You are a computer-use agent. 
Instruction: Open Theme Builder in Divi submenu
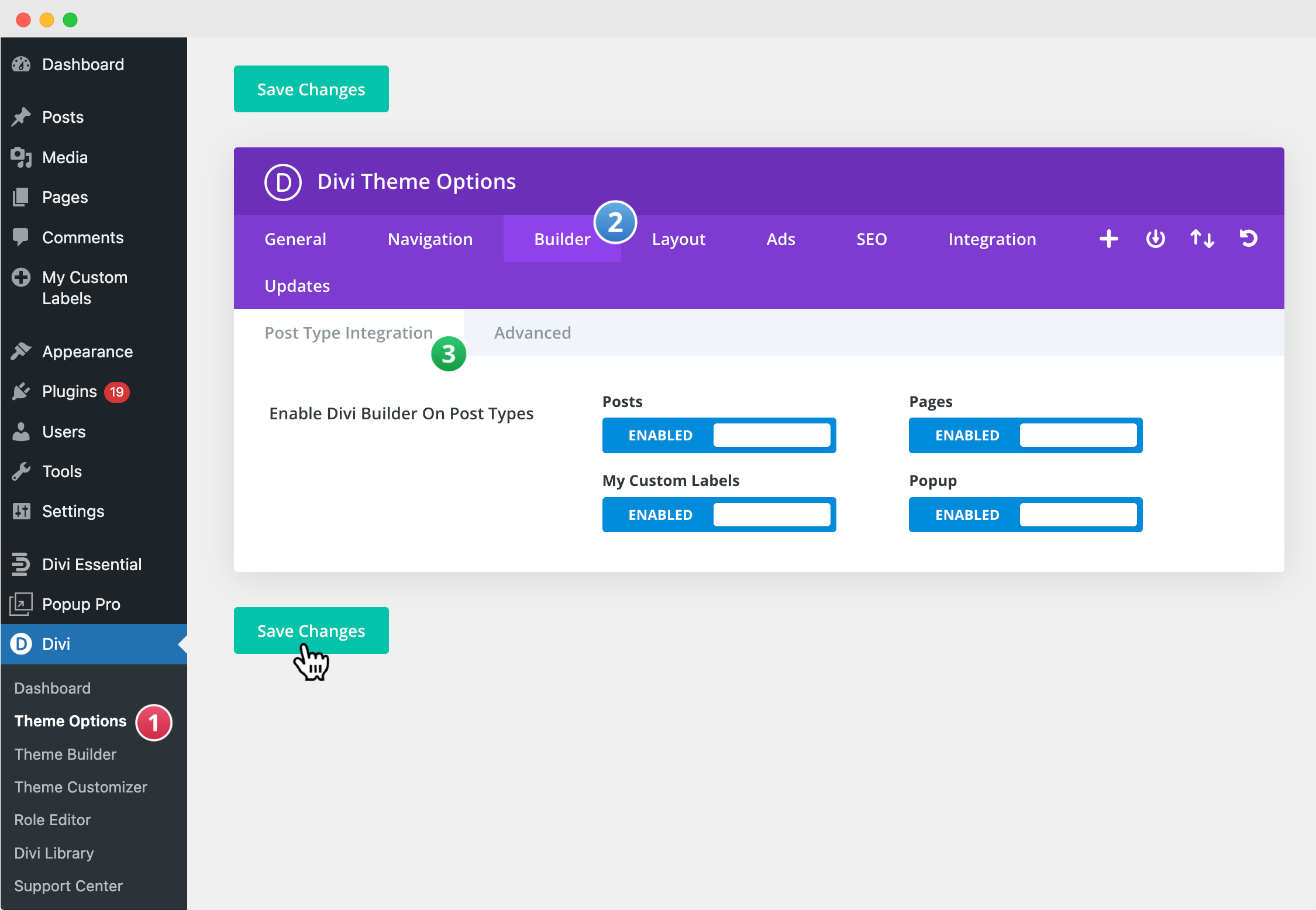66,754
